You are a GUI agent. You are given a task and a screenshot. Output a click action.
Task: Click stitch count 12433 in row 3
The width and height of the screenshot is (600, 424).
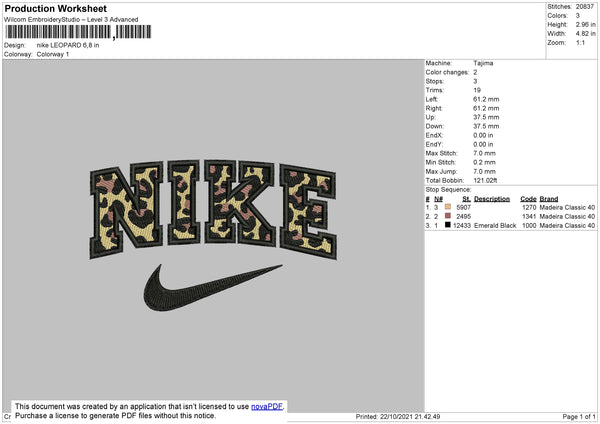coord(462,226)
